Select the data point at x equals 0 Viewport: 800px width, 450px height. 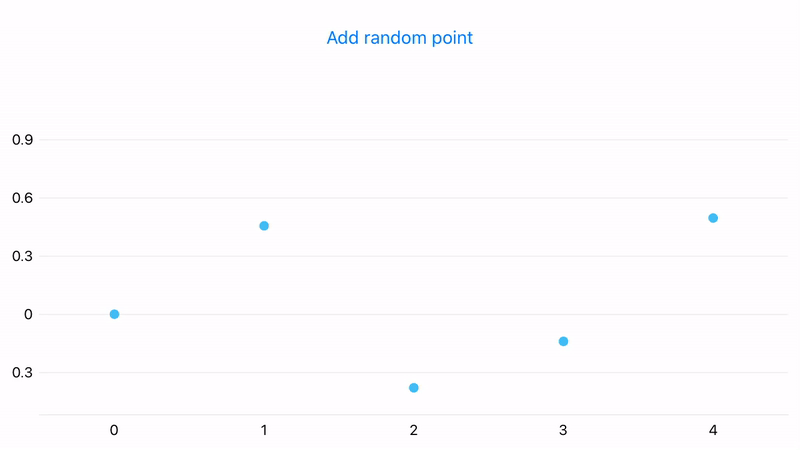(x=114, y=314)
